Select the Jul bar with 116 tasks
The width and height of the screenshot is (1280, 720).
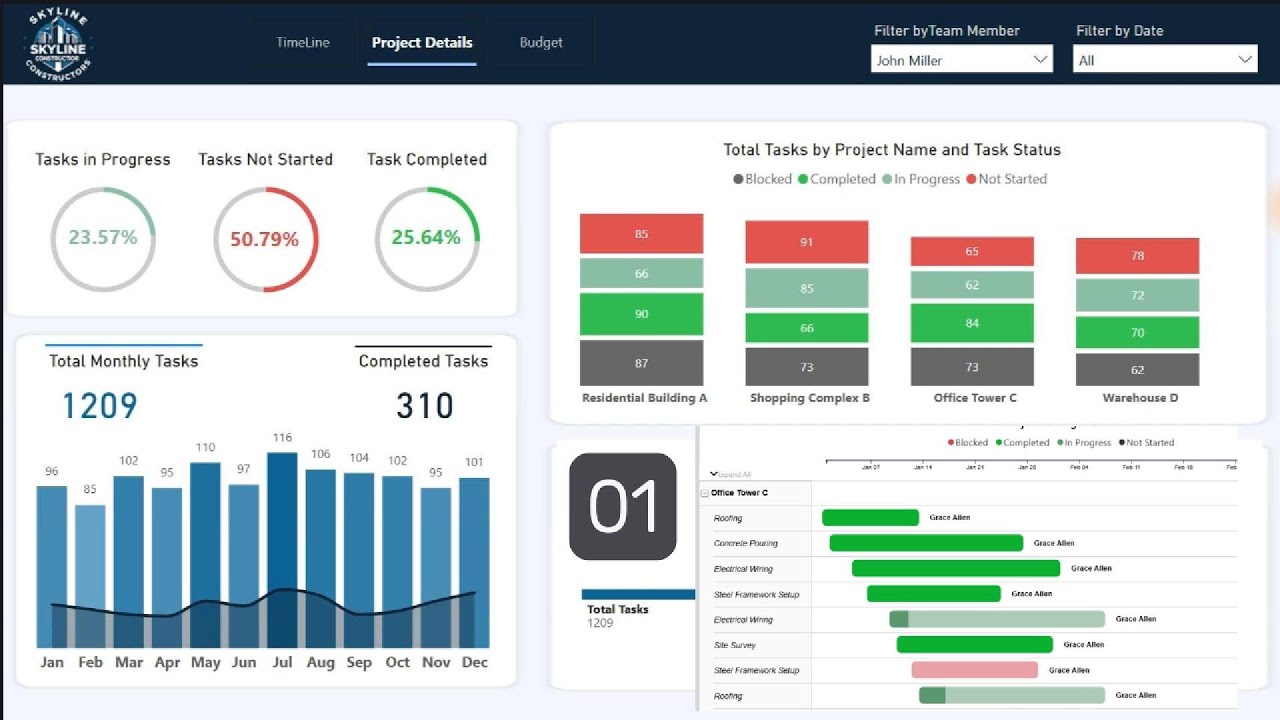[282, 550]
